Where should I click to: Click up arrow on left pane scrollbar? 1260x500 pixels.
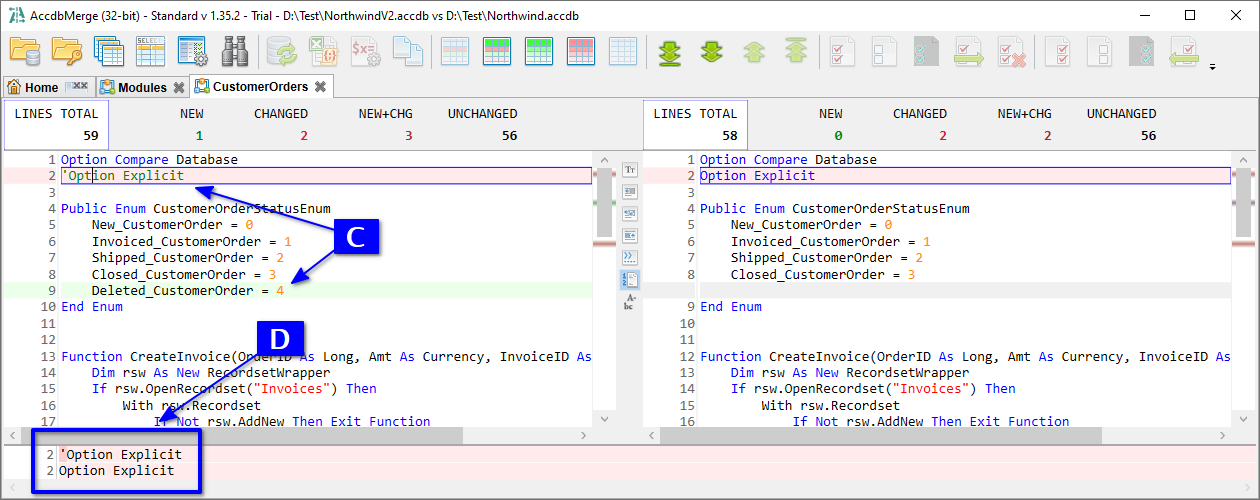click(x=603, y=160)
